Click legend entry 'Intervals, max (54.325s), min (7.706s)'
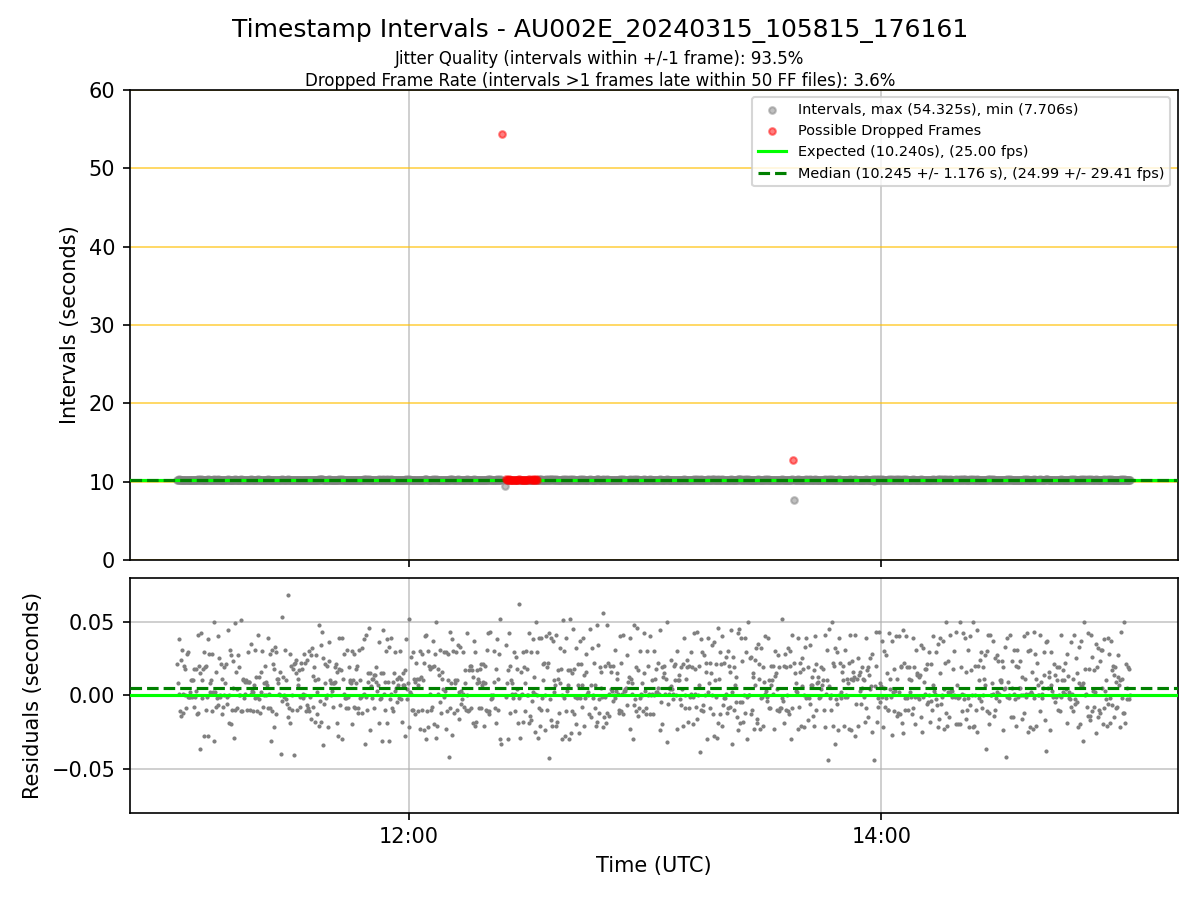The image size is (1200, 900). pos(937,109)
